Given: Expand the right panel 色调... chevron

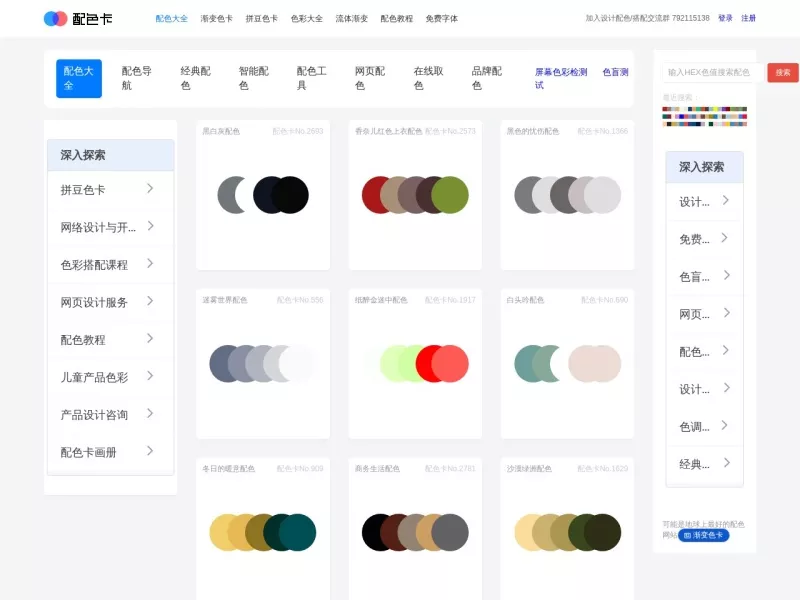Looking at the screenshot, I should point(725,426).
